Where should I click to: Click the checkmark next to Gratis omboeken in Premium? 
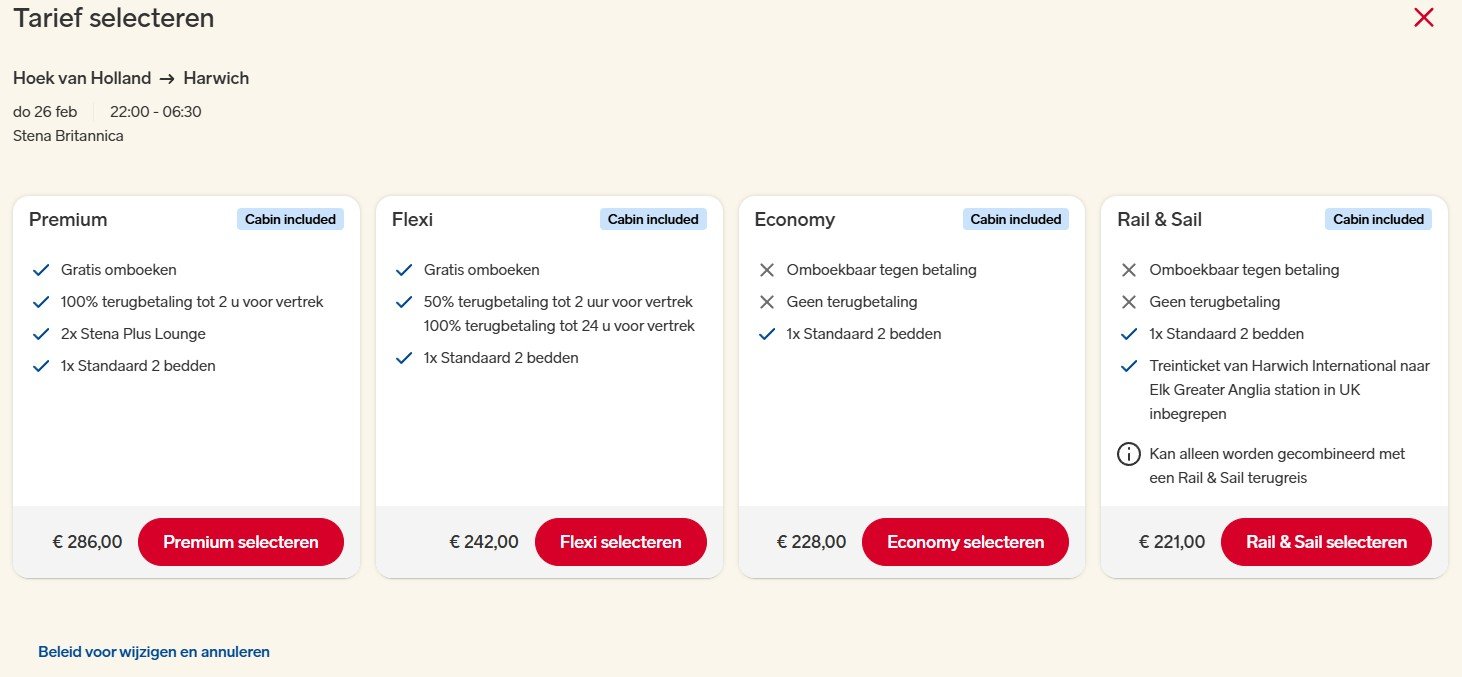(42, 269)
